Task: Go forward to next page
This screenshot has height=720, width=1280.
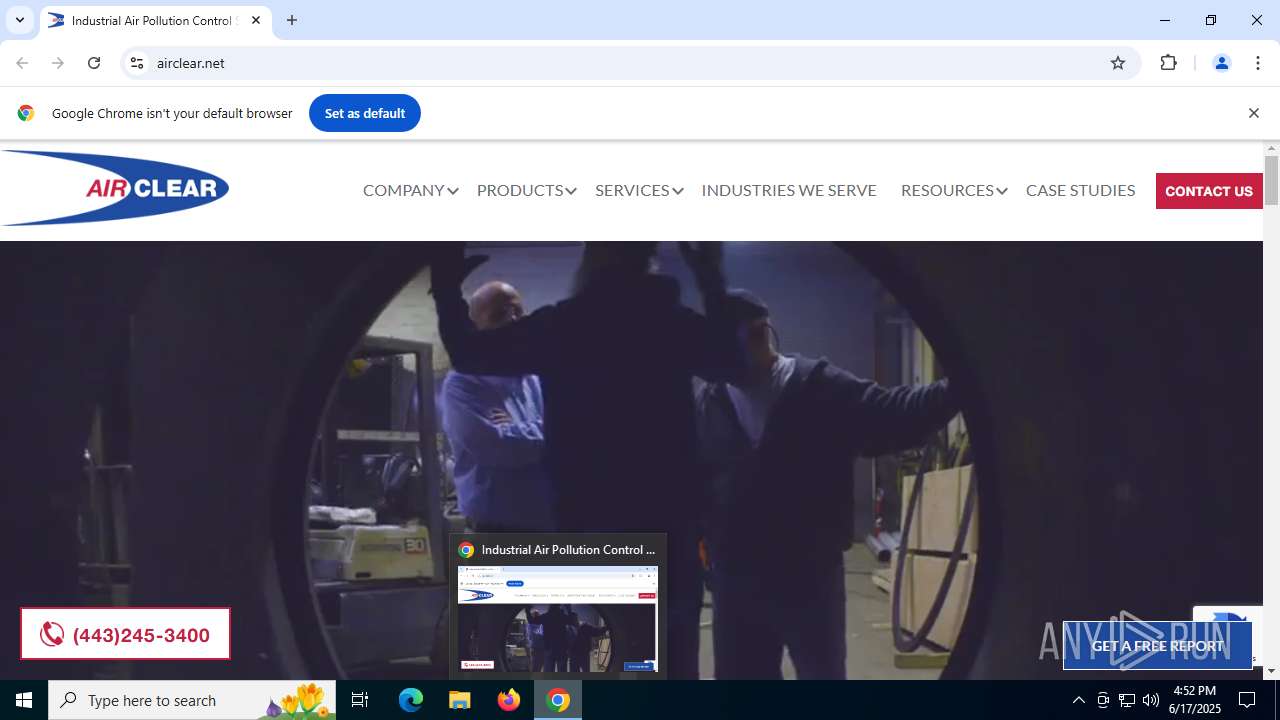Action: (58, 63)
